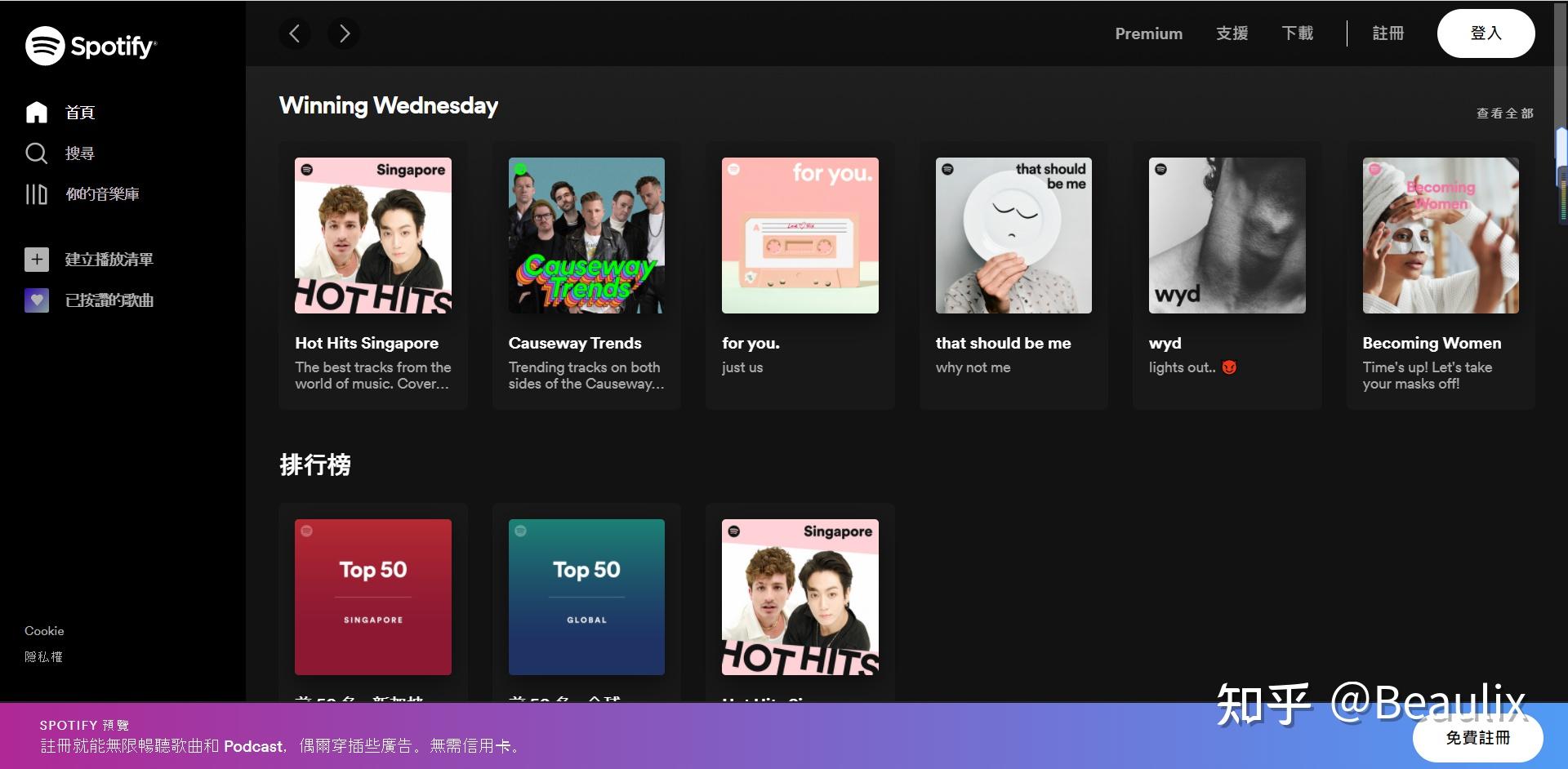The image size is (1568, 769).
Task: Open the Hot Hits Singapore playlist
Action: pos(372,235)
